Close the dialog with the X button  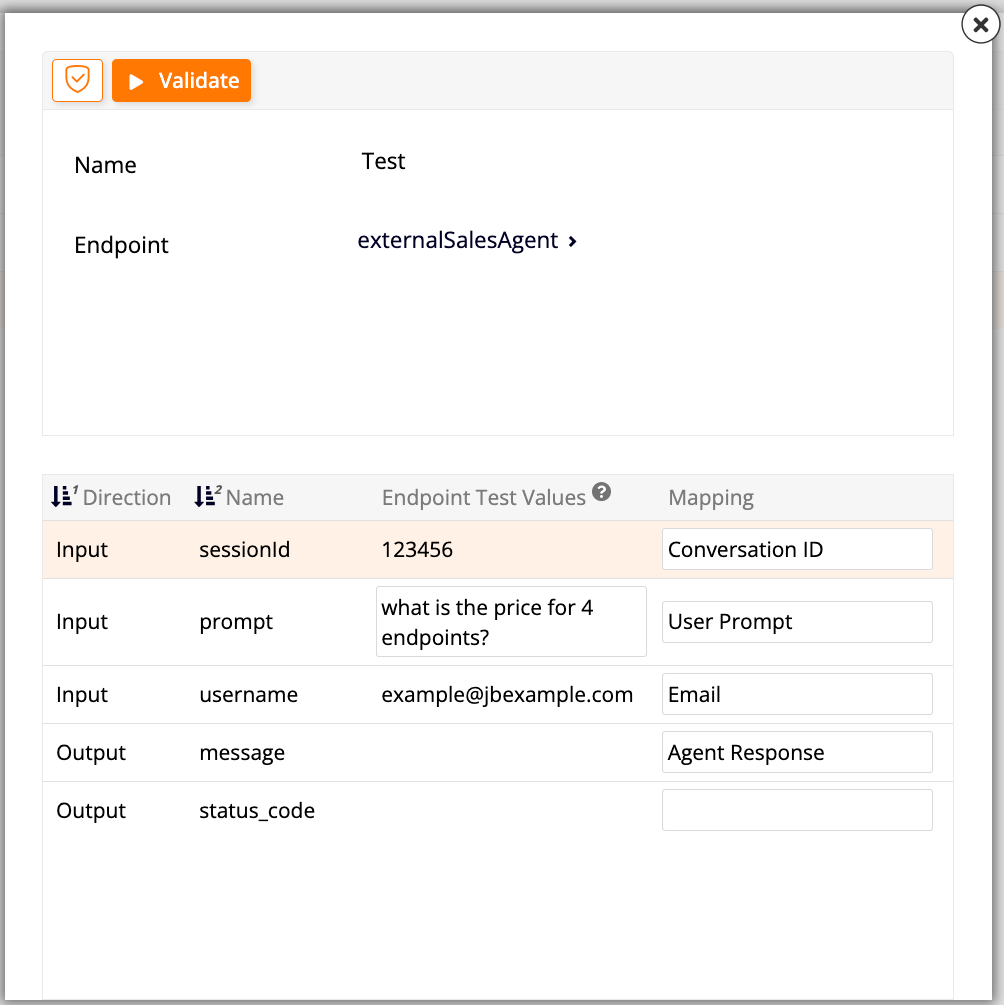point(980,24)
